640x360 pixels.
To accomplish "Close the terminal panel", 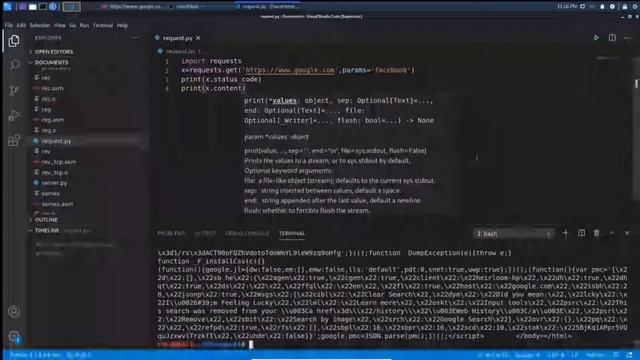I will (x=627, y=233).
